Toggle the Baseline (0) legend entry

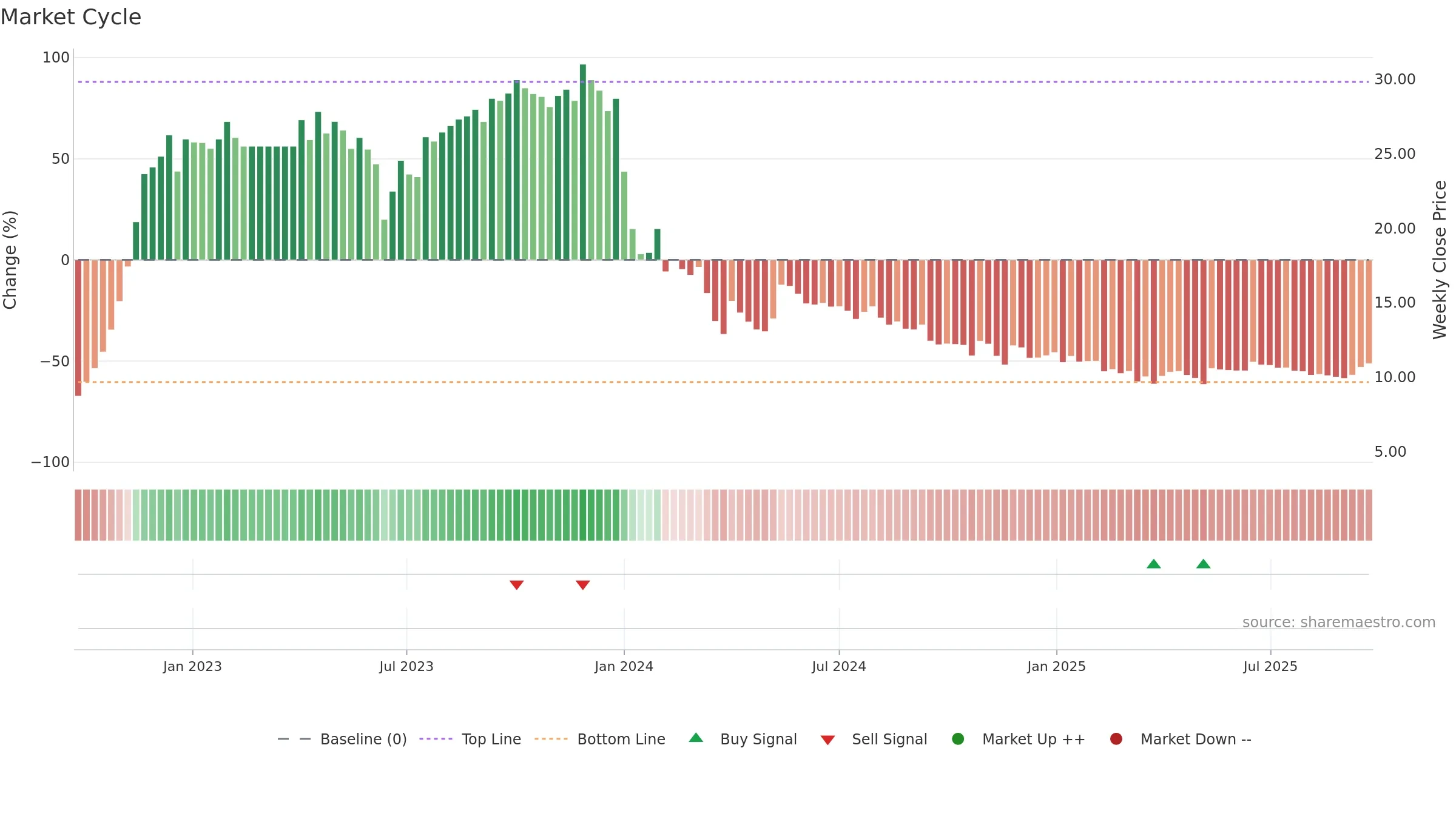click(x=342, y=739)
